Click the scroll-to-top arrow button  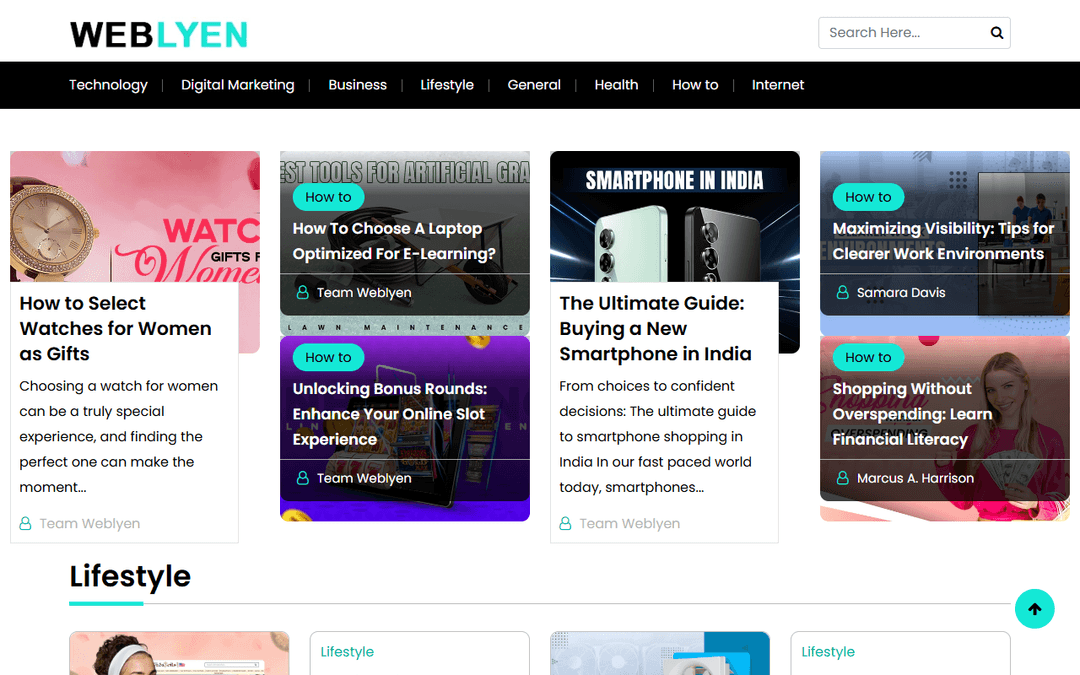(1035, 609)
